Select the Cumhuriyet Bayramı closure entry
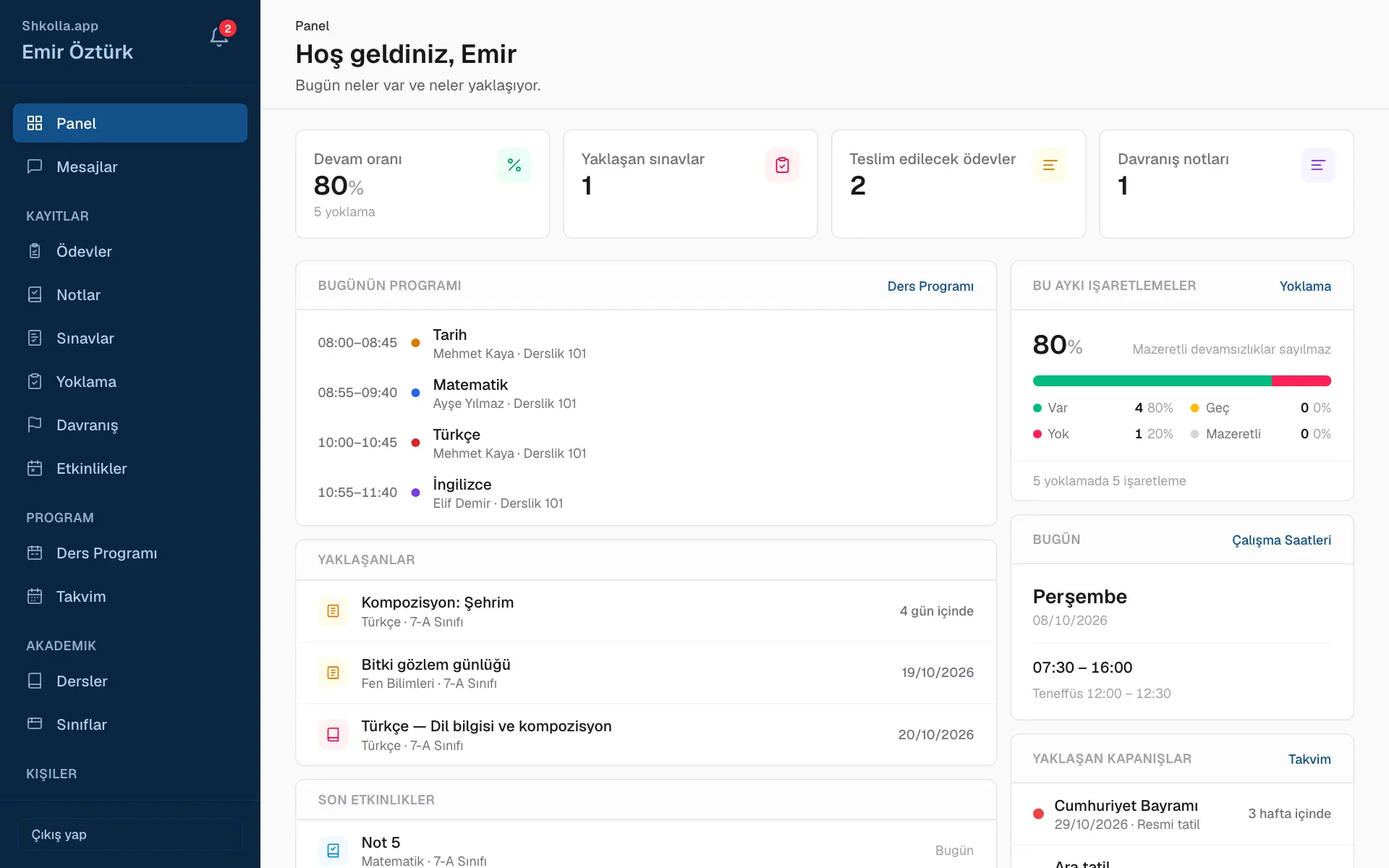 (x=1182, y=814)
